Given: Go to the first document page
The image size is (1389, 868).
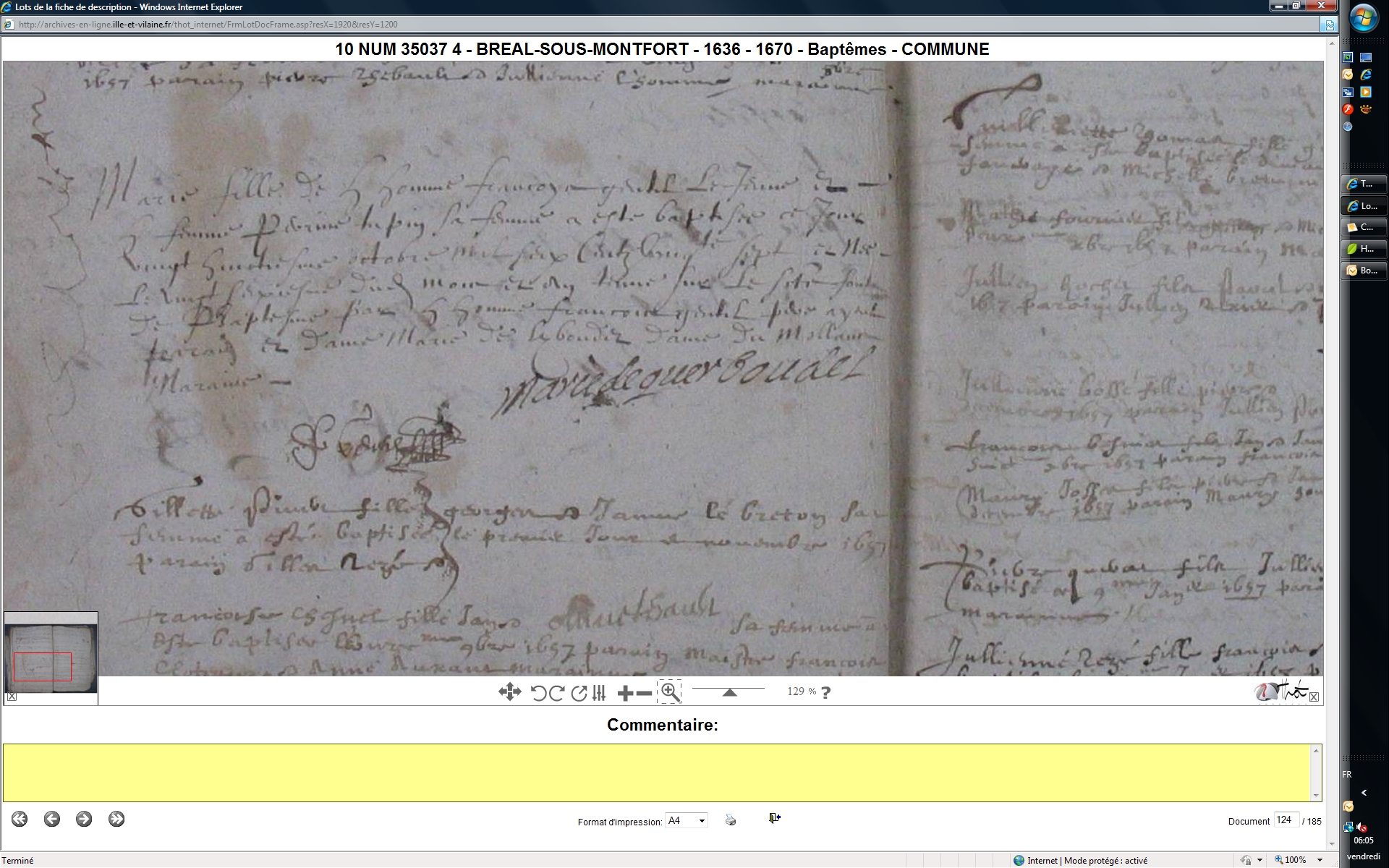Looking at the screenshot, I should tap(20, 819).
